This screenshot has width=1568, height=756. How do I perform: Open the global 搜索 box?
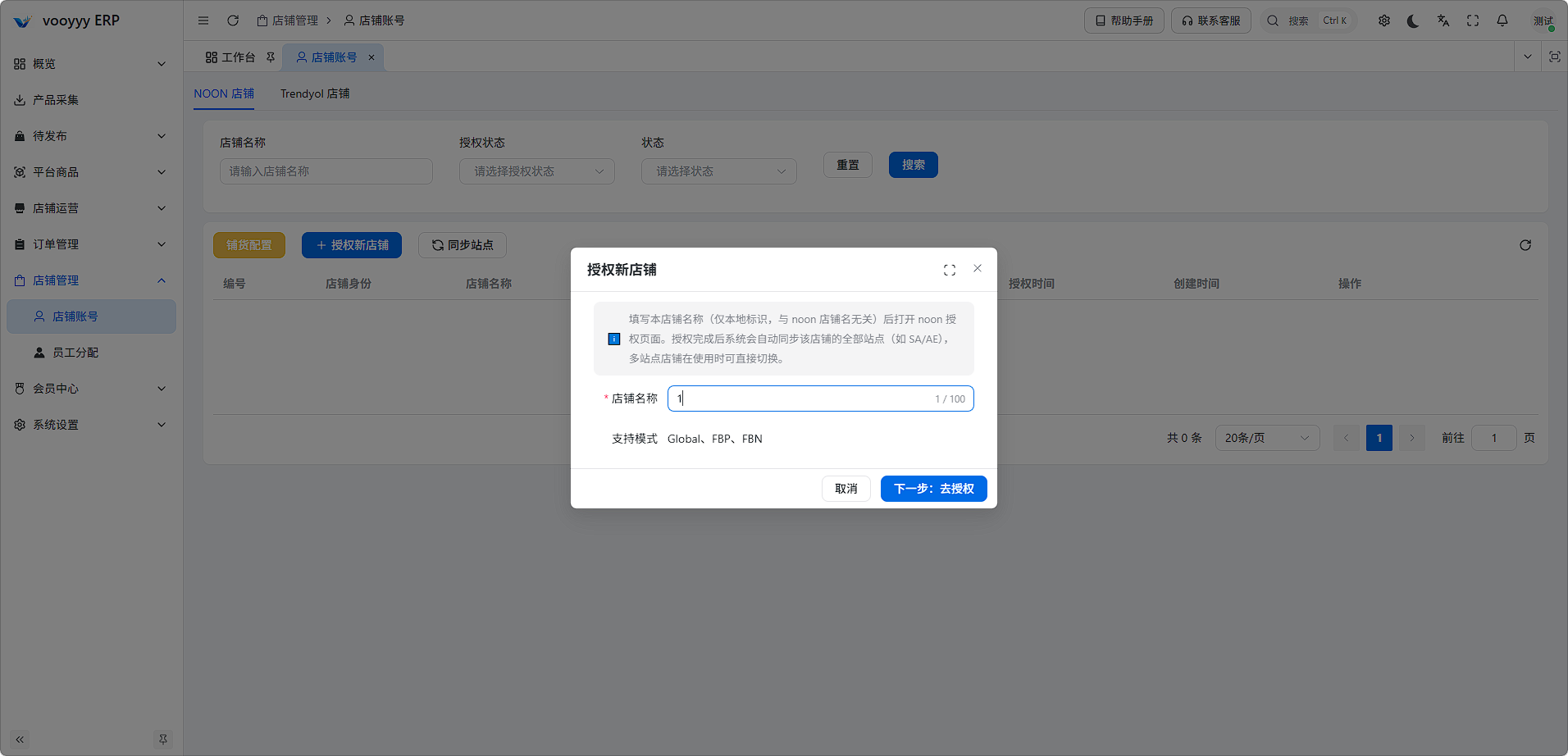(1308, 20)
